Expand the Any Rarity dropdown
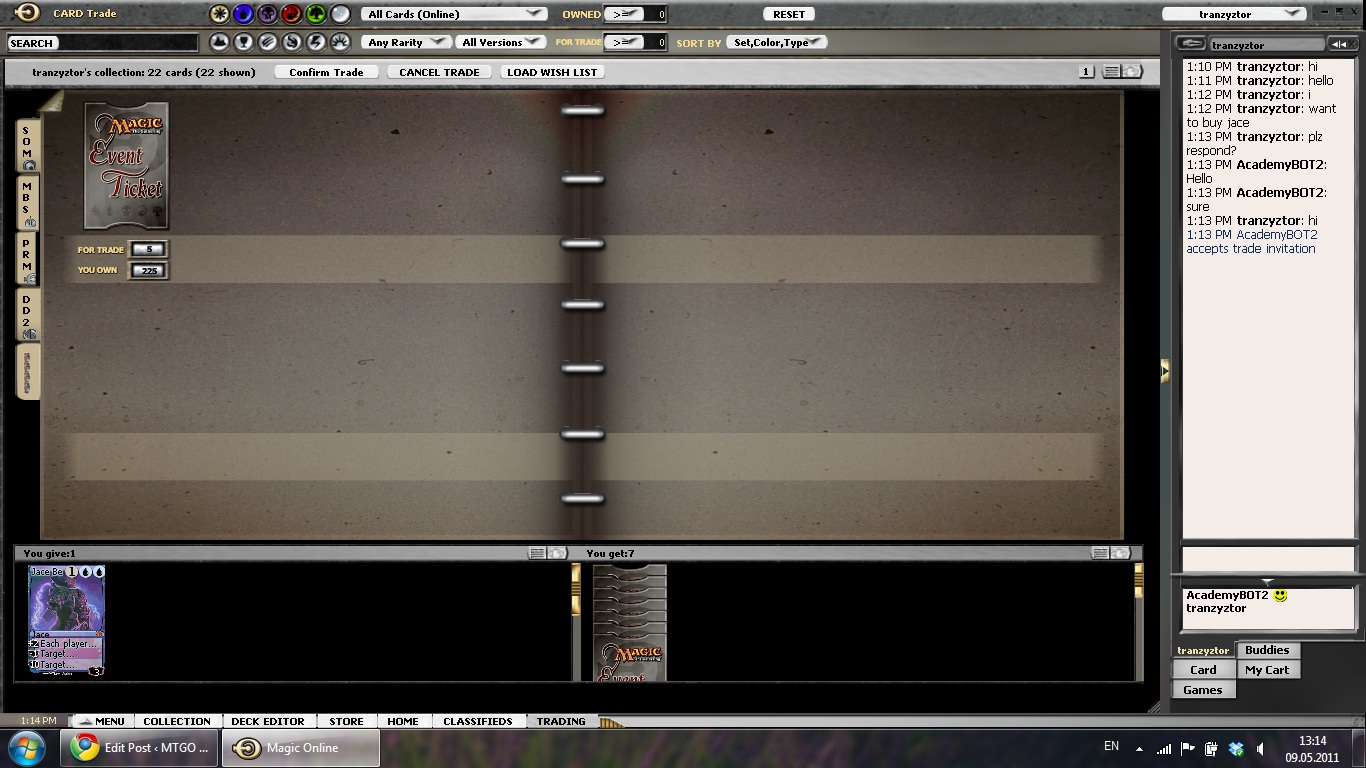The width and height of the screenshot is (1366, 768). (x=407, y=42)
